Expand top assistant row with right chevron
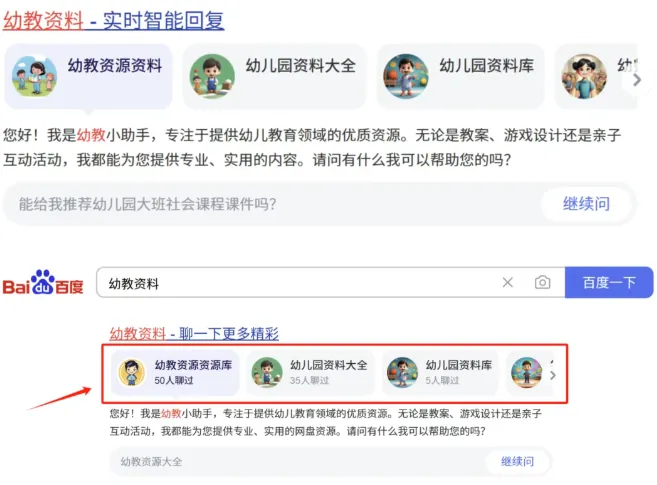Screen dimensions: 657x485 point(637,80)
